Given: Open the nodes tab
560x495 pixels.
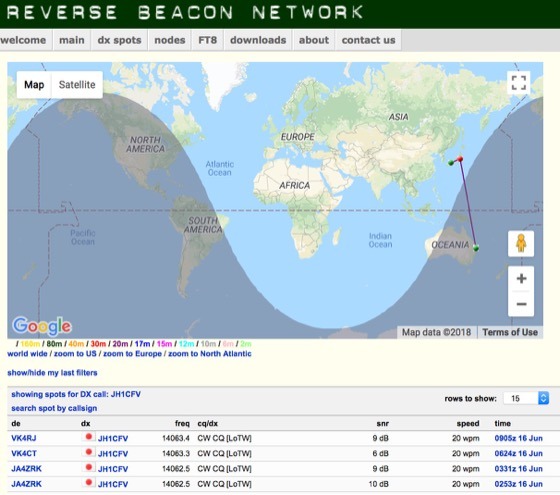Looking at the screenshot, I should [170, 40].
